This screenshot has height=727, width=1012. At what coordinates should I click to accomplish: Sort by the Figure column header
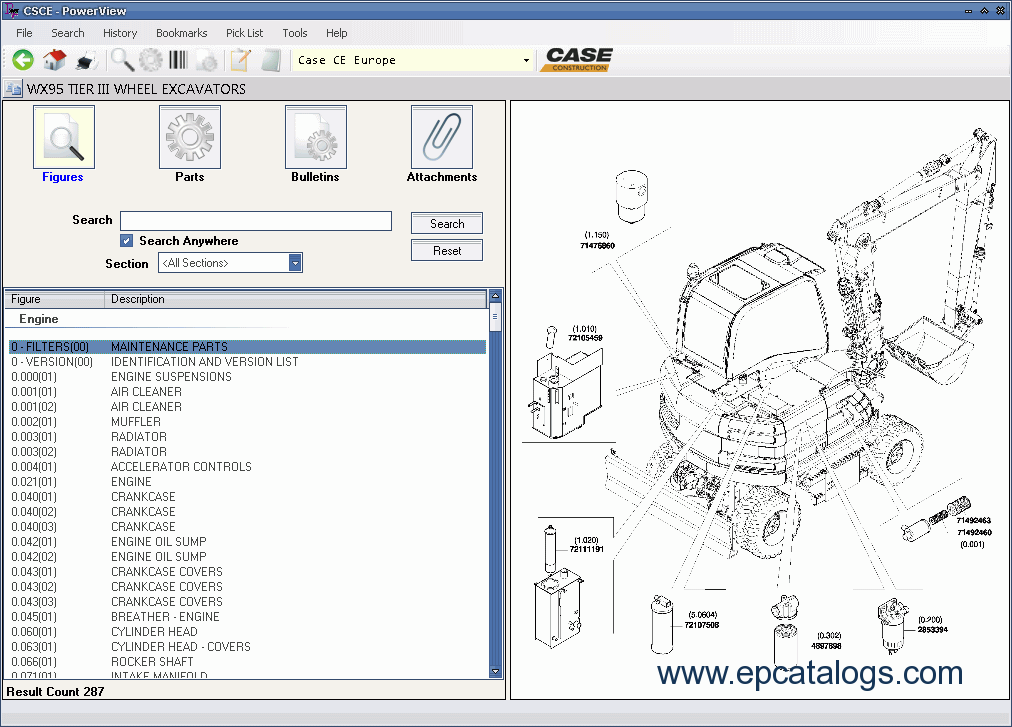point(55,299)
